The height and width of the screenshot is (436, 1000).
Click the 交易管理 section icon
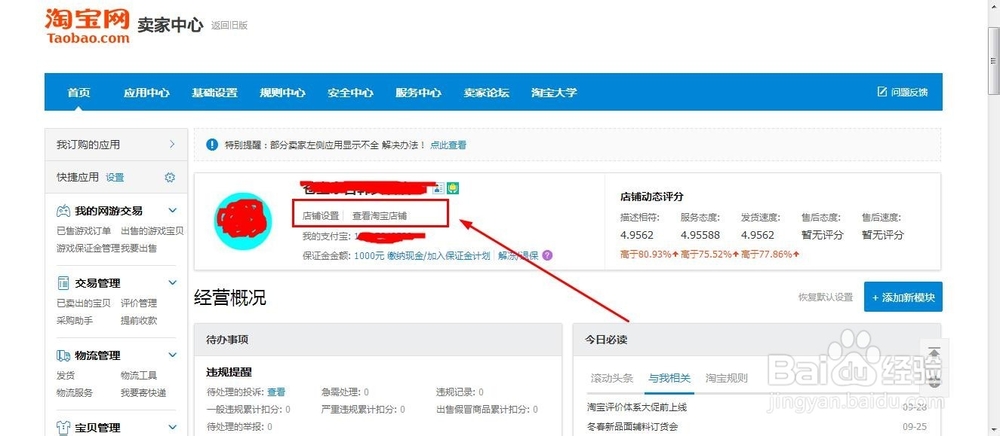click(63, 283)
